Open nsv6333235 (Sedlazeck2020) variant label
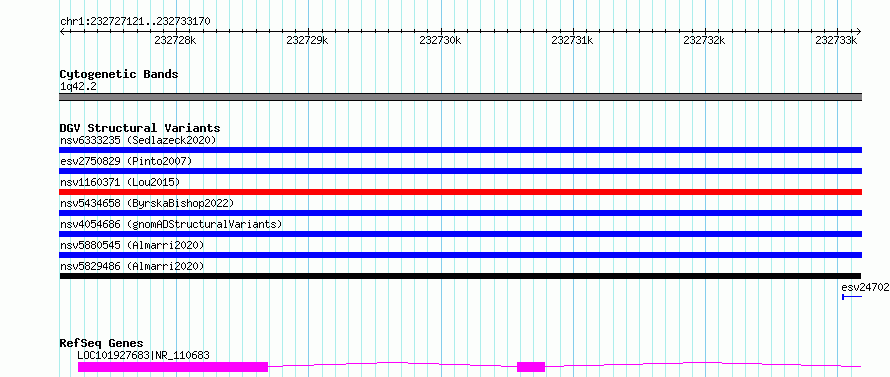Image resolution: width=890 pixels, height=377 pixels. click(138, 140)
